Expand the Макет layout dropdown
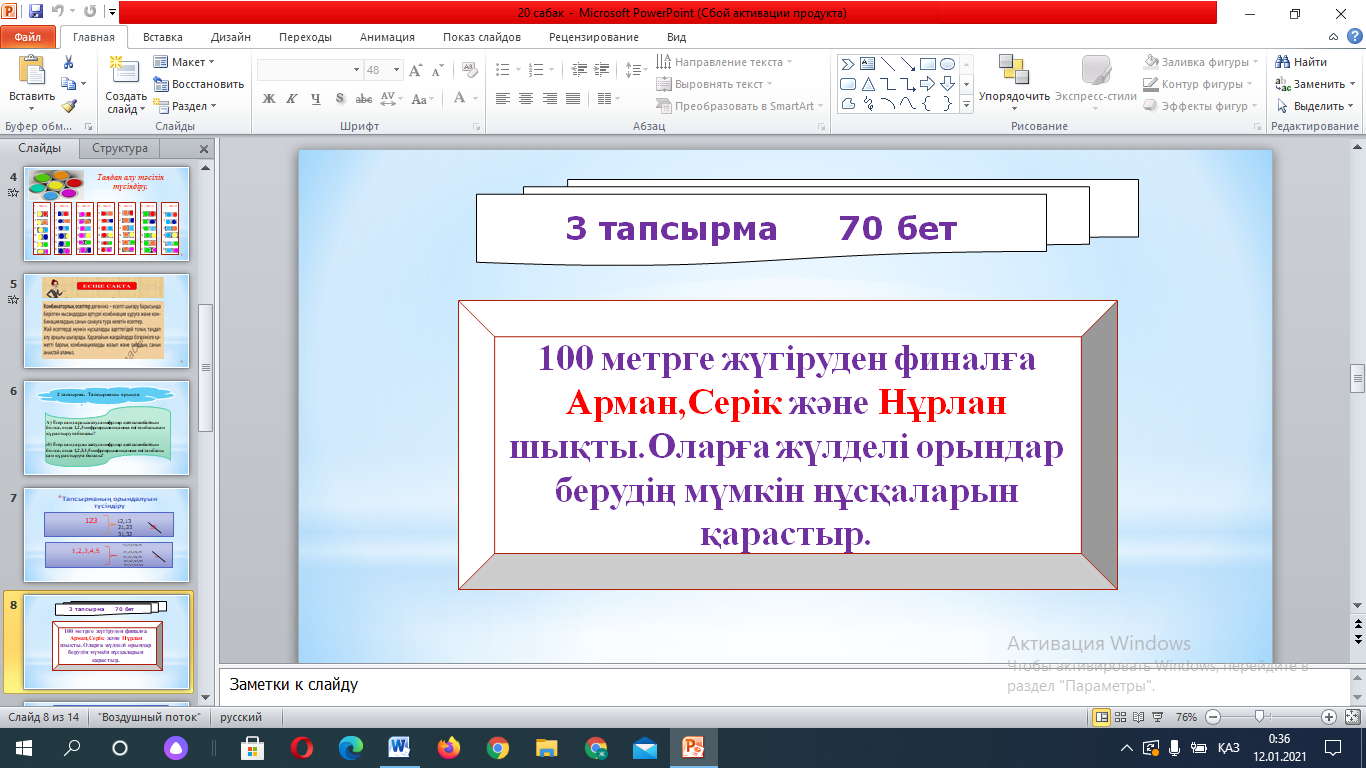1366x768 pixels. point(185,62)
